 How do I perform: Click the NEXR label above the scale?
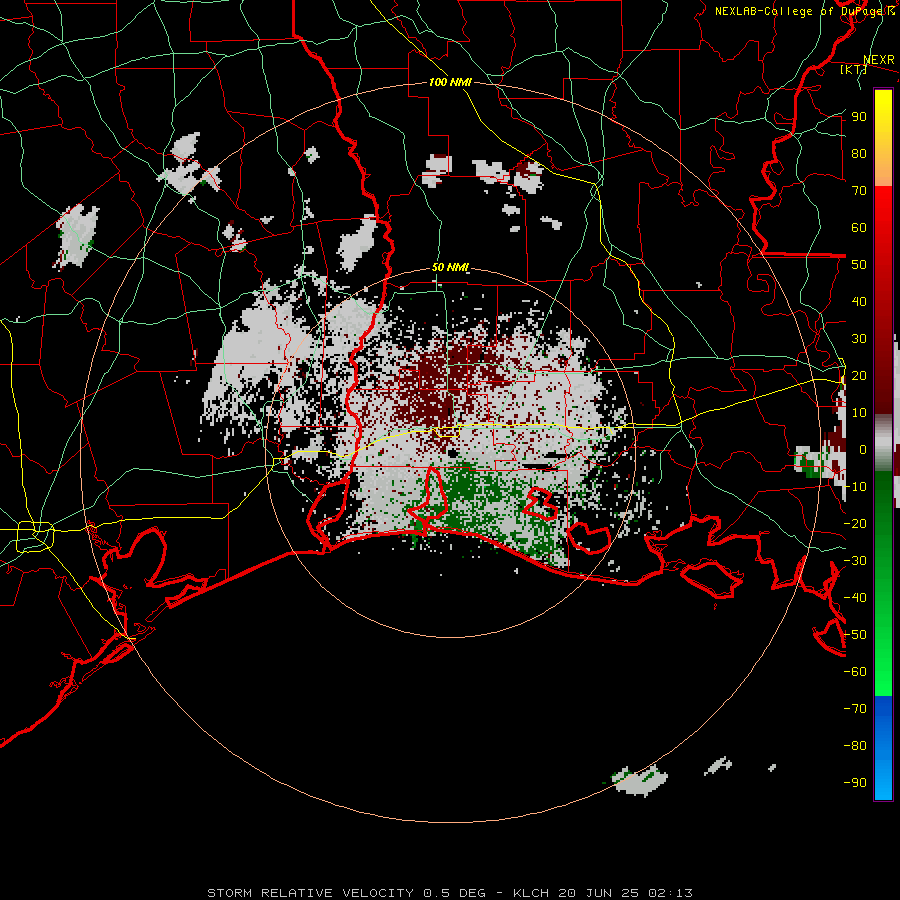(x=878, y=60)
